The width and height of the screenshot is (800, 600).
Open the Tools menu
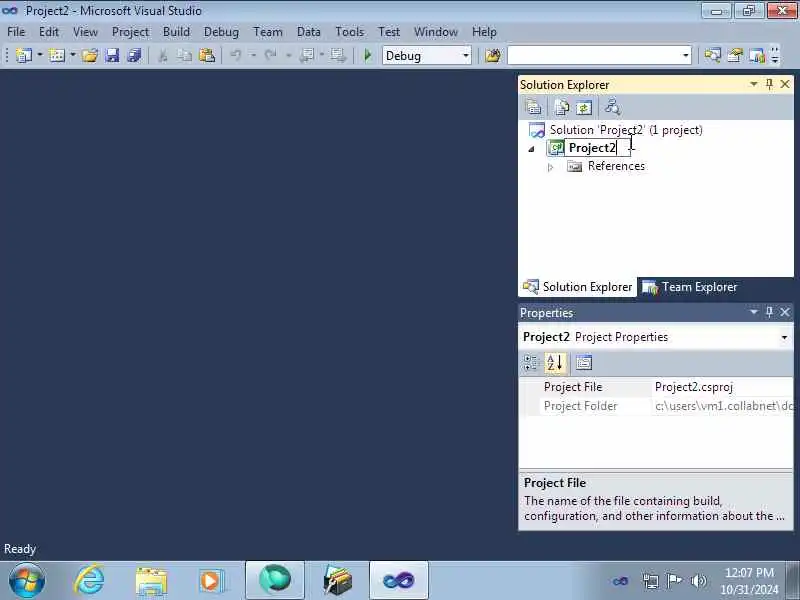pyautogui.click(x=349, y=32)
